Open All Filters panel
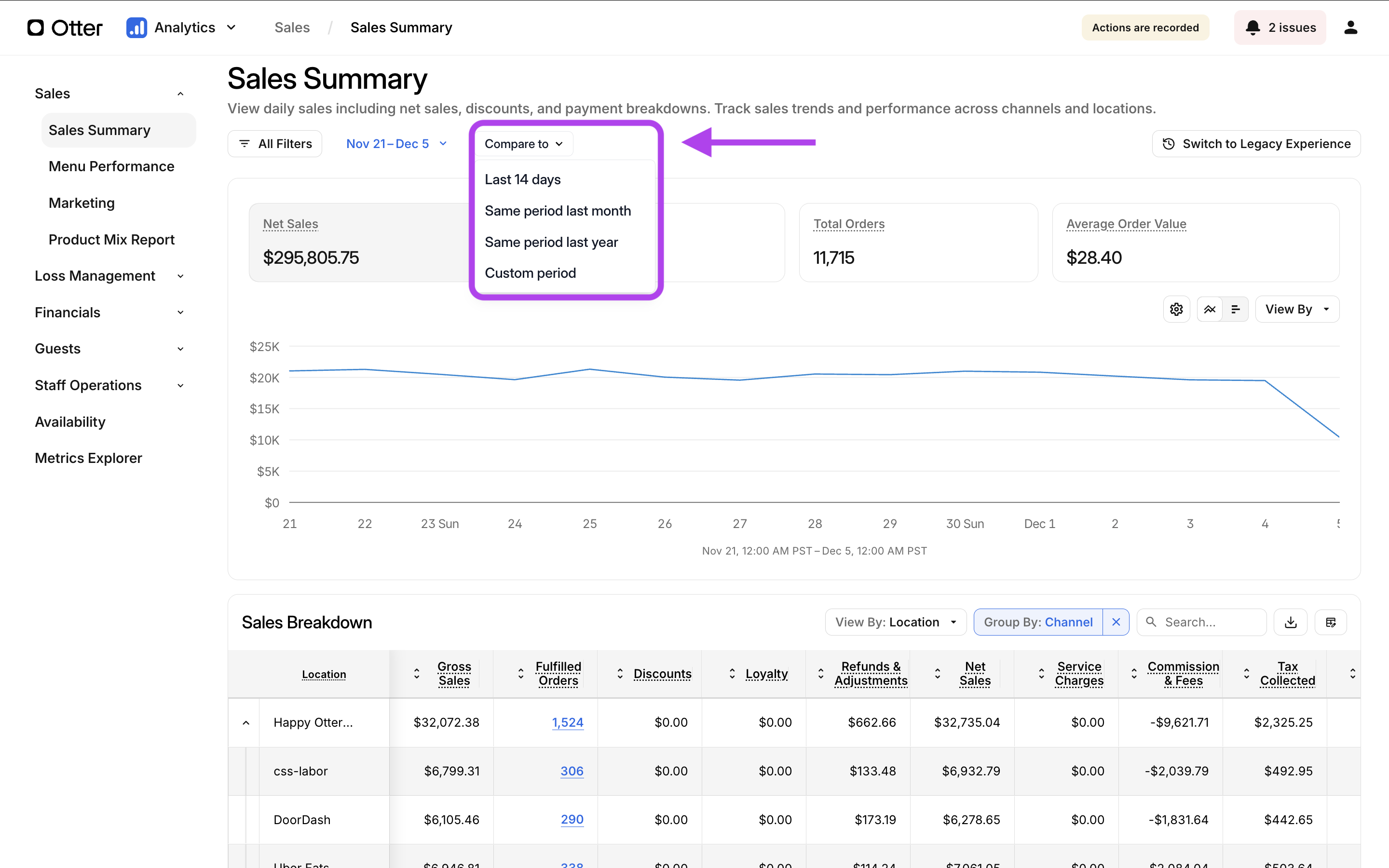This screenshot has width=1389, height=868. point(275,144)
